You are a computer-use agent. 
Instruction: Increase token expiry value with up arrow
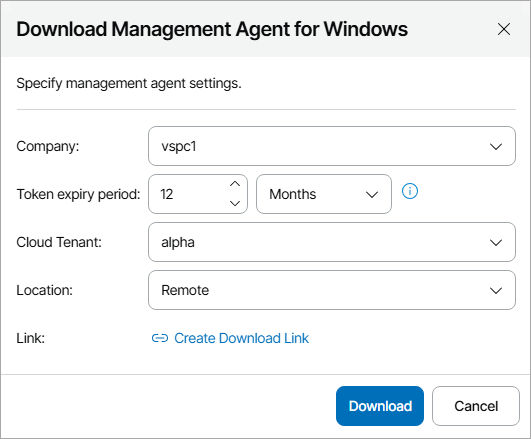(235, 184)
